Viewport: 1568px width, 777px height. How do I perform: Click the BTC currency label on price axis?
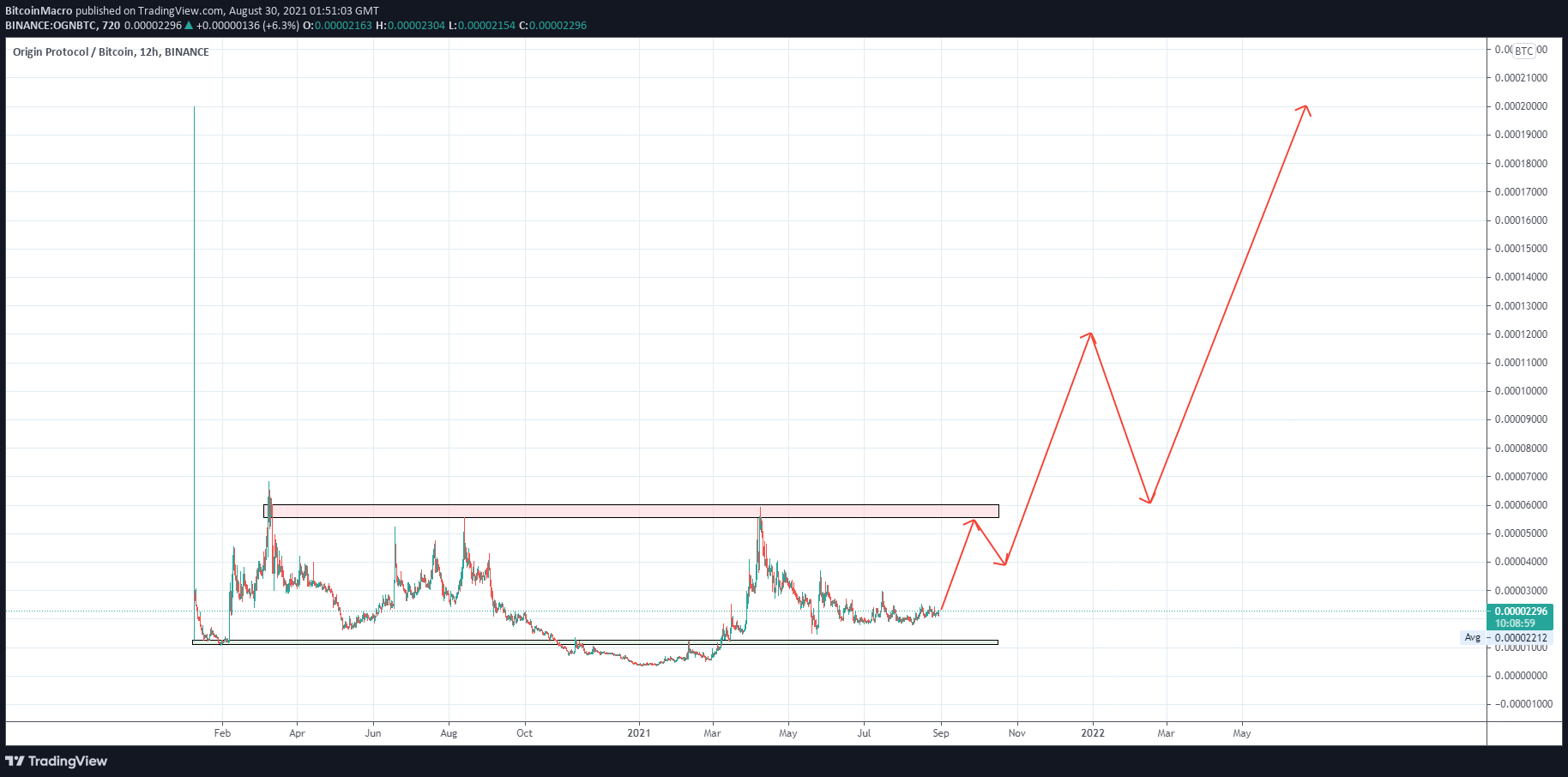click(x=1523, y=51)
